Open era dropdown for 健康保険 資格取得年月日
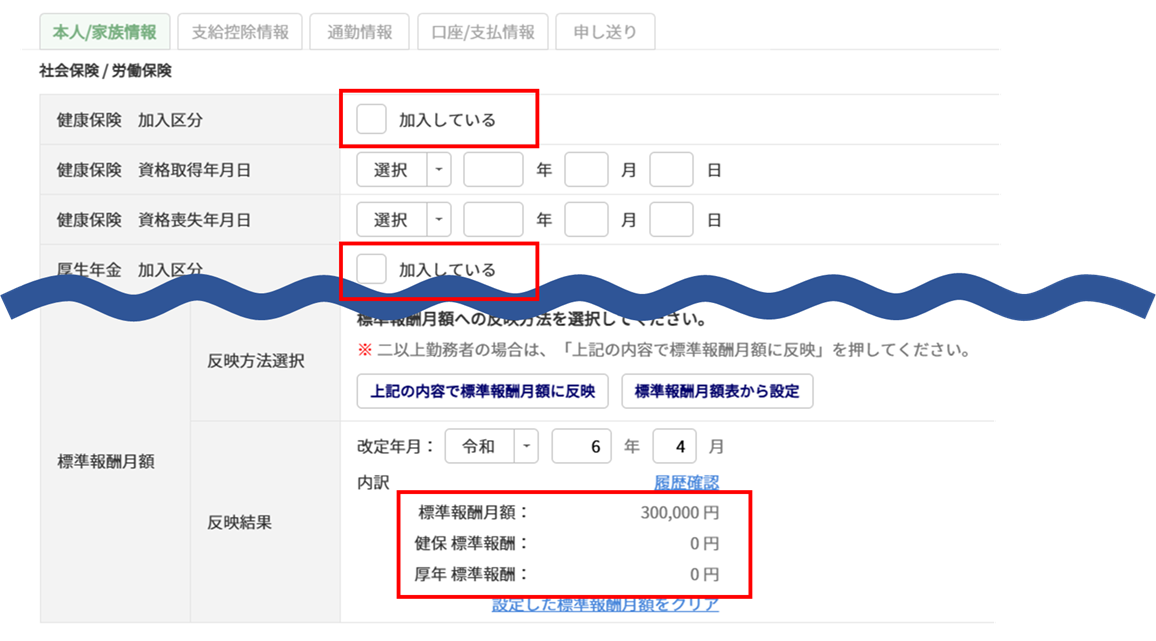Screen dimensions: 1156x641 click(x=403, y=170)
